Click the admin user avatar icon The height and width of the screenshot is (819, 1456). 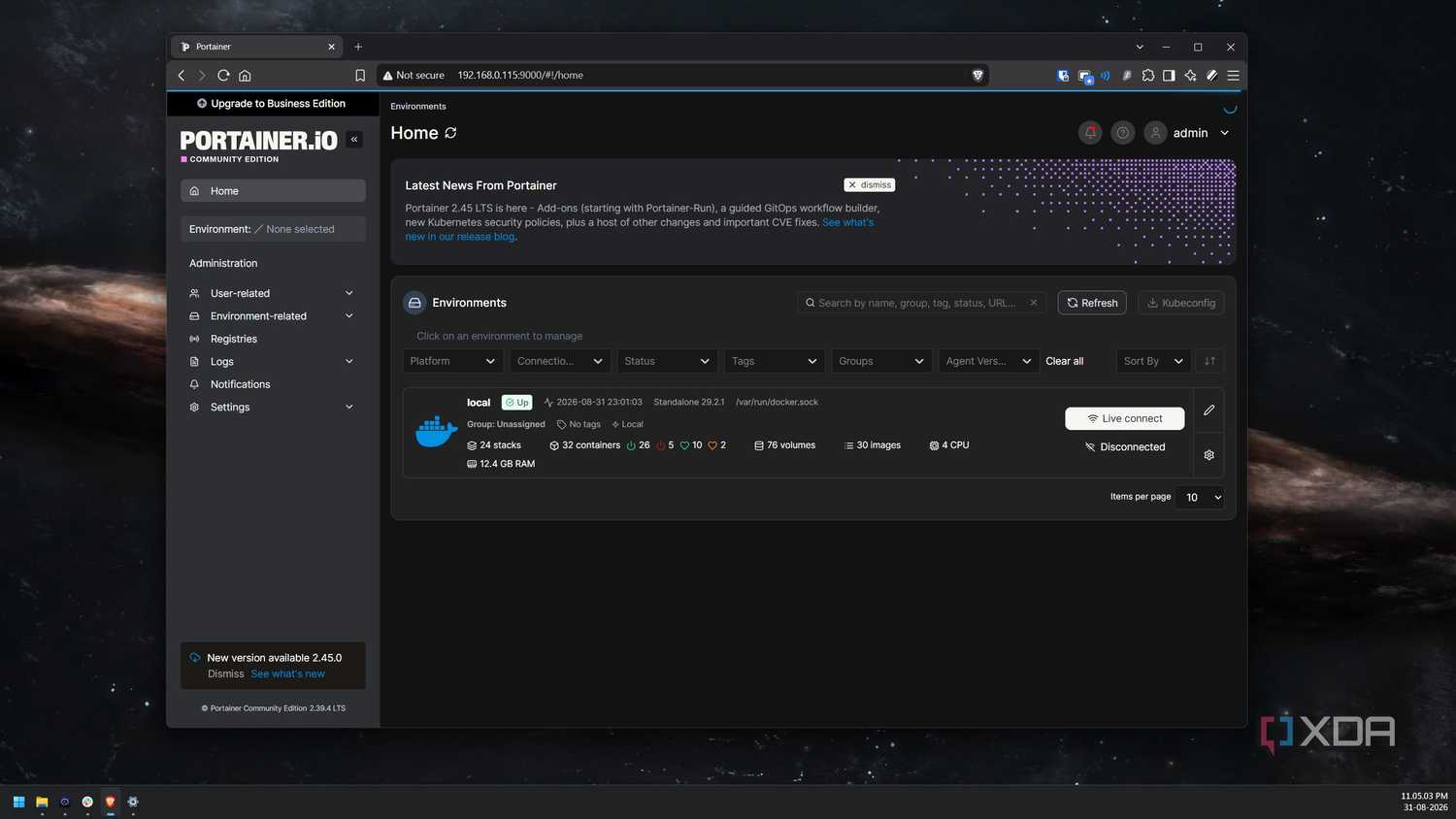click(x=1155, y=133)
